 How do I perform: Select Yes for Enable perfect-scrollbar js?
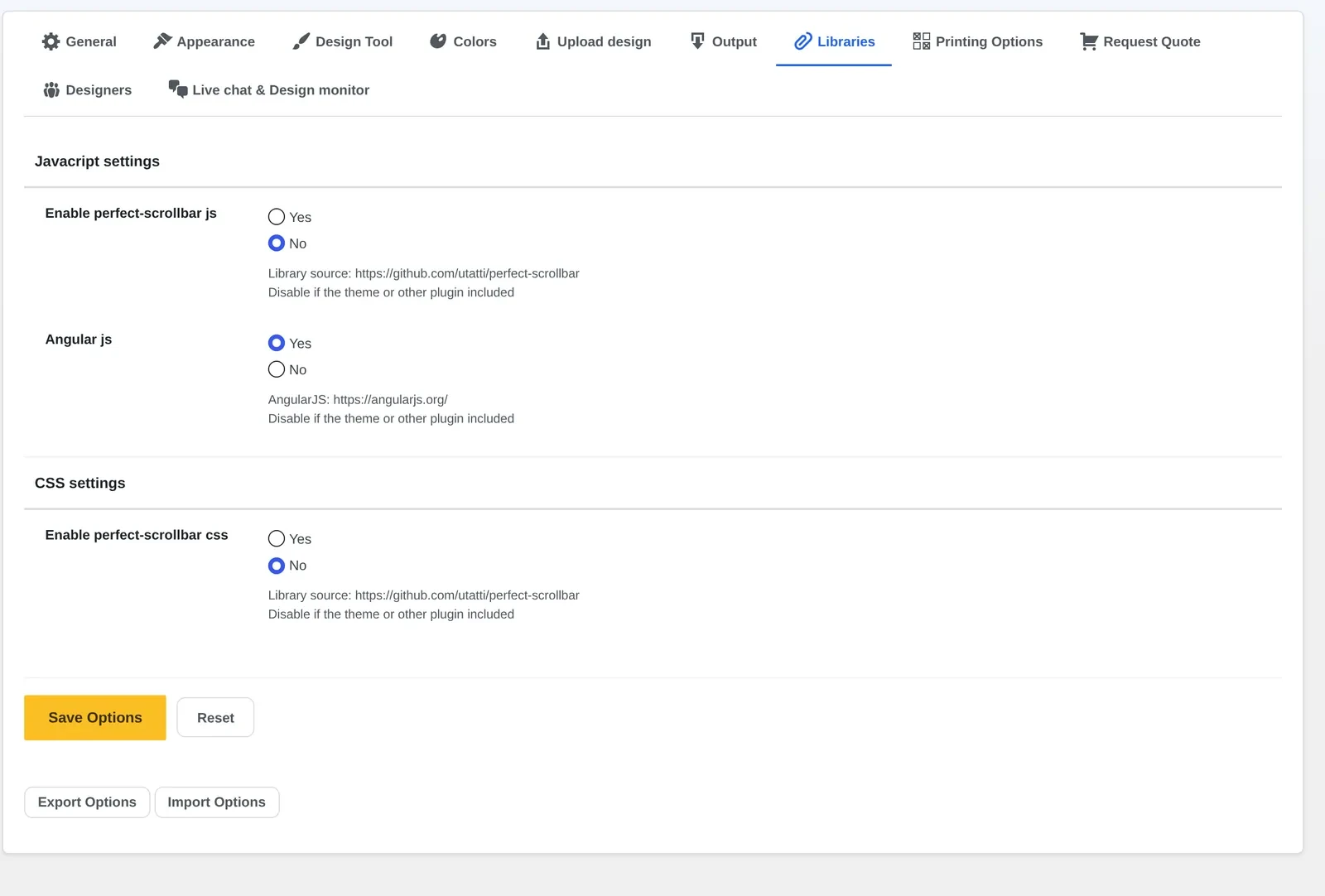point(277,217)
